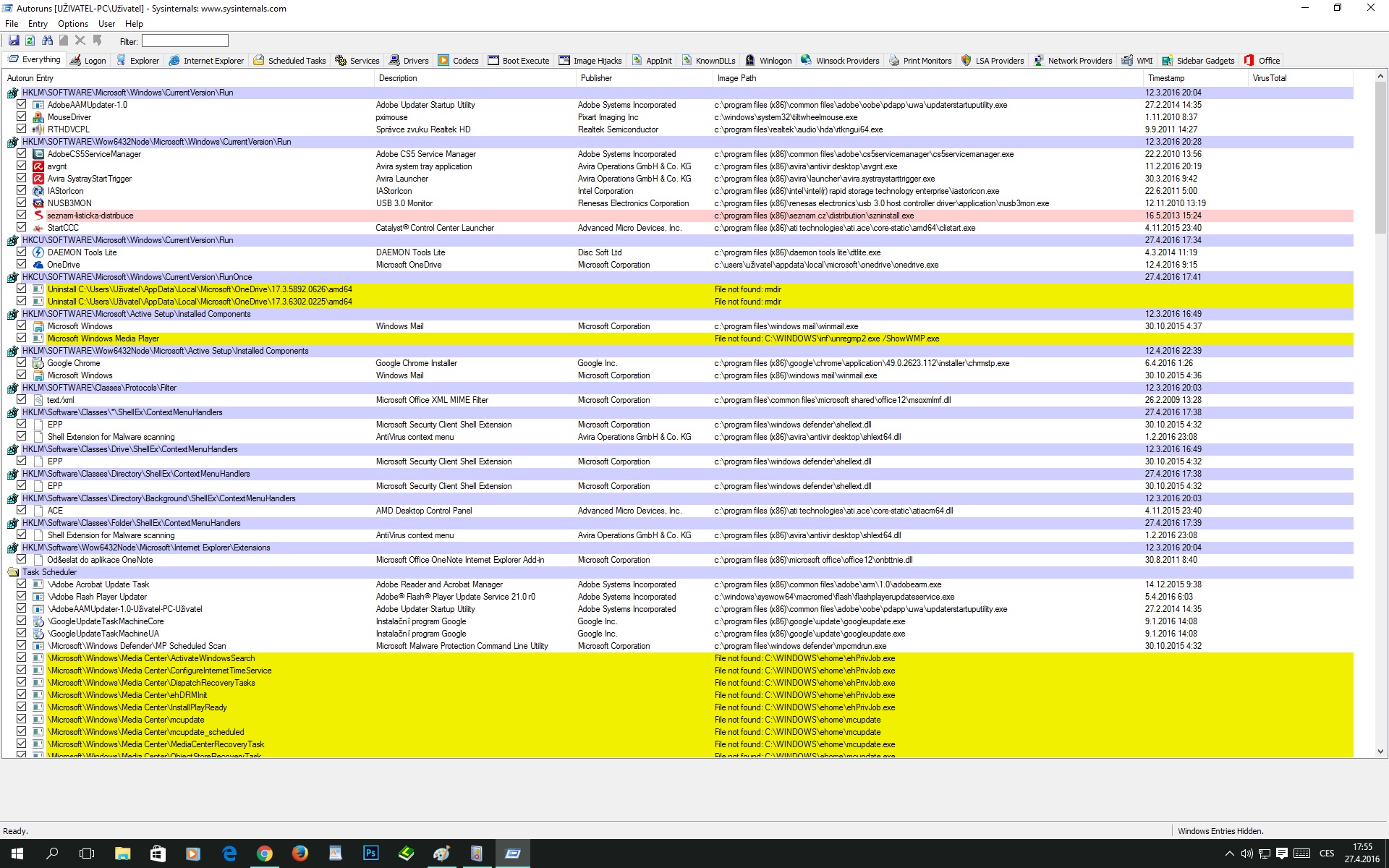Click the Refresh toolbar icon
The height and width of the screenshot is (868, 1389).
[30, 41]
